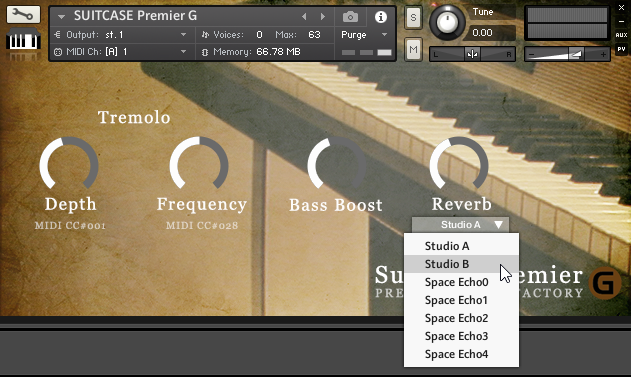Toggle Solo for this instrument
The height and width of the screenshot is (377, 631).
413,18
